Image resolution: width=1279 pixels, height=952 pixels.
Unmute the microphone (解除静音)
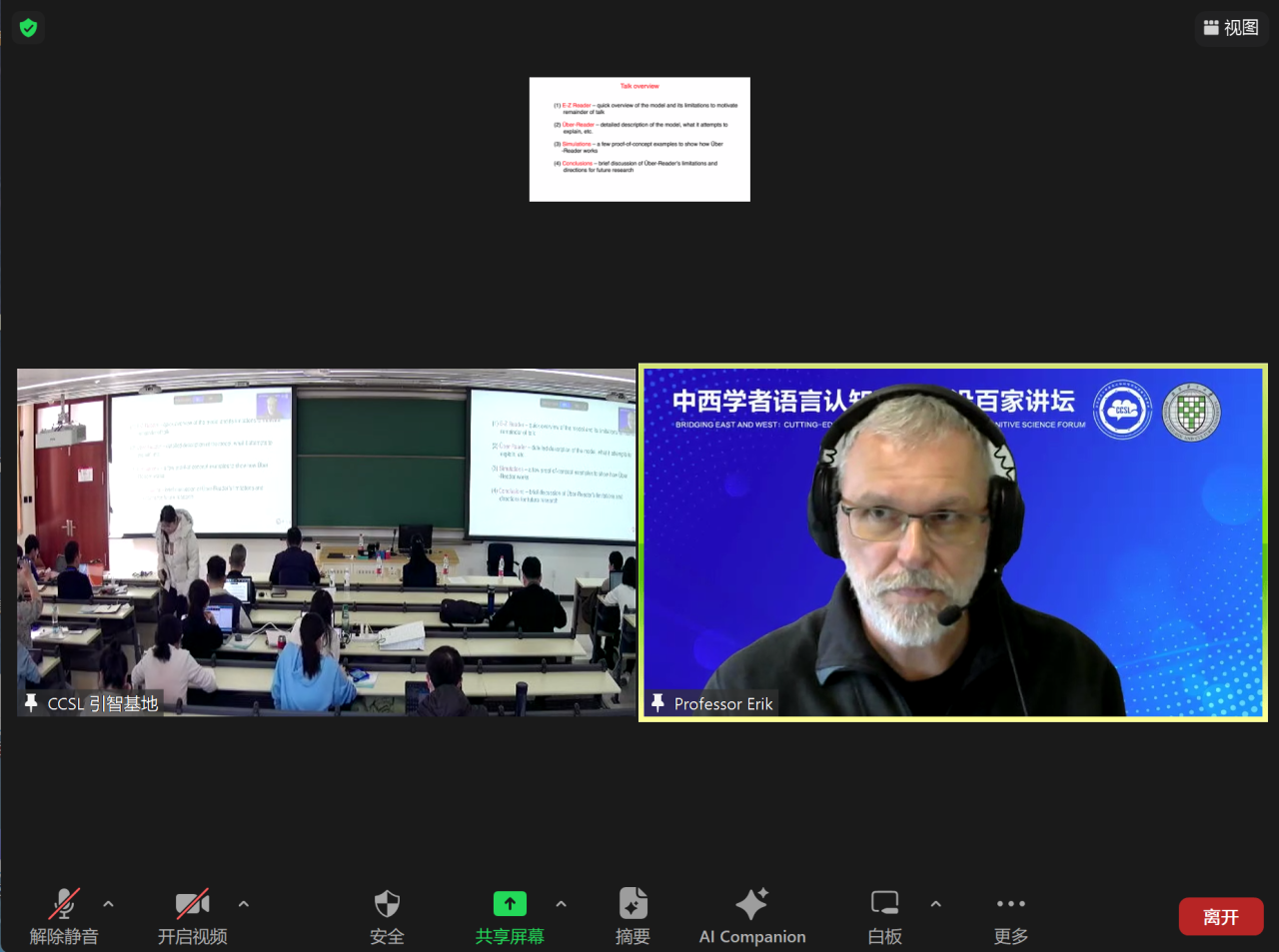64,904
